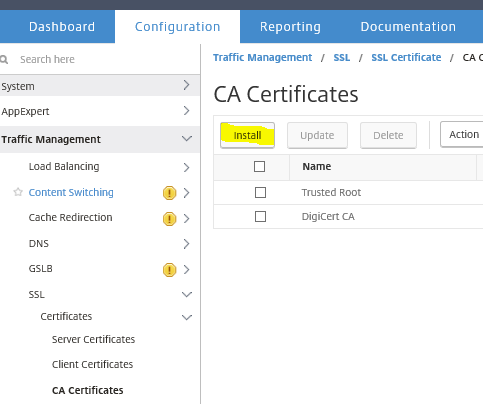Screen dimensions: 483x404
Task: Tick the select-all checkbox in header
Action: [259, 166]
